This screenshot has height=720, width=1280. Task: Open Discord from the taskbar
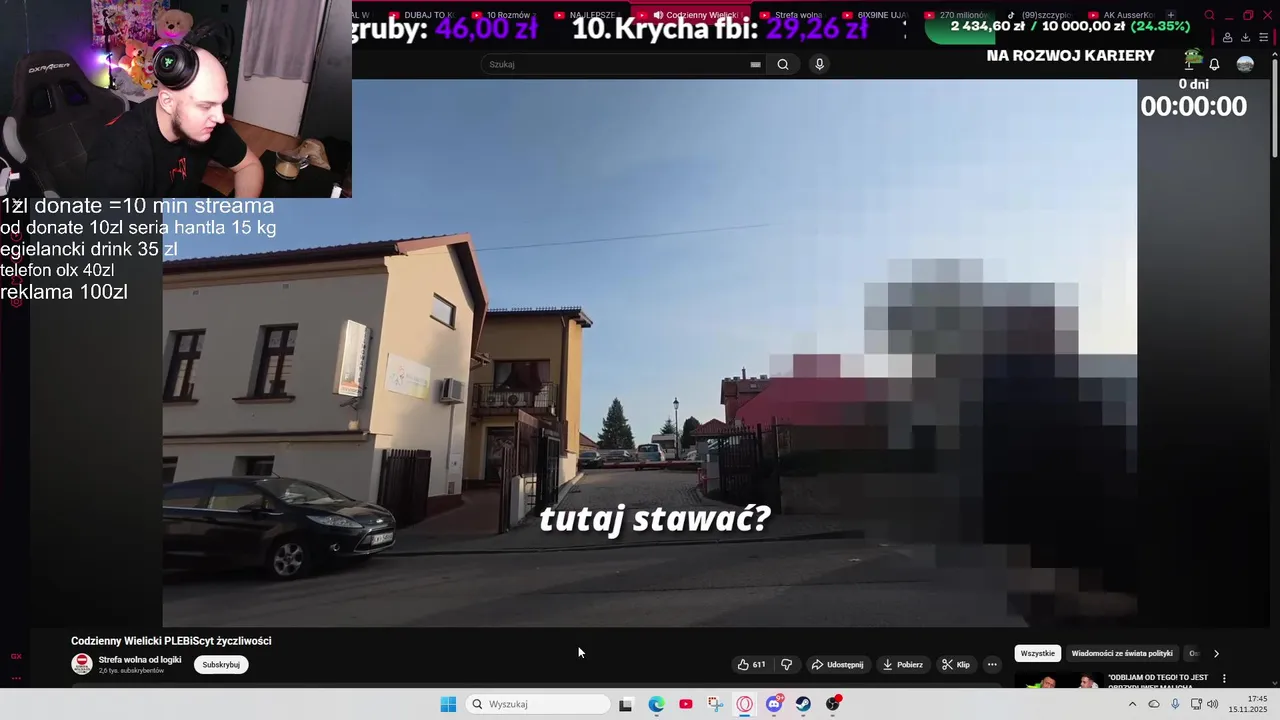click(x=774, y=704)
